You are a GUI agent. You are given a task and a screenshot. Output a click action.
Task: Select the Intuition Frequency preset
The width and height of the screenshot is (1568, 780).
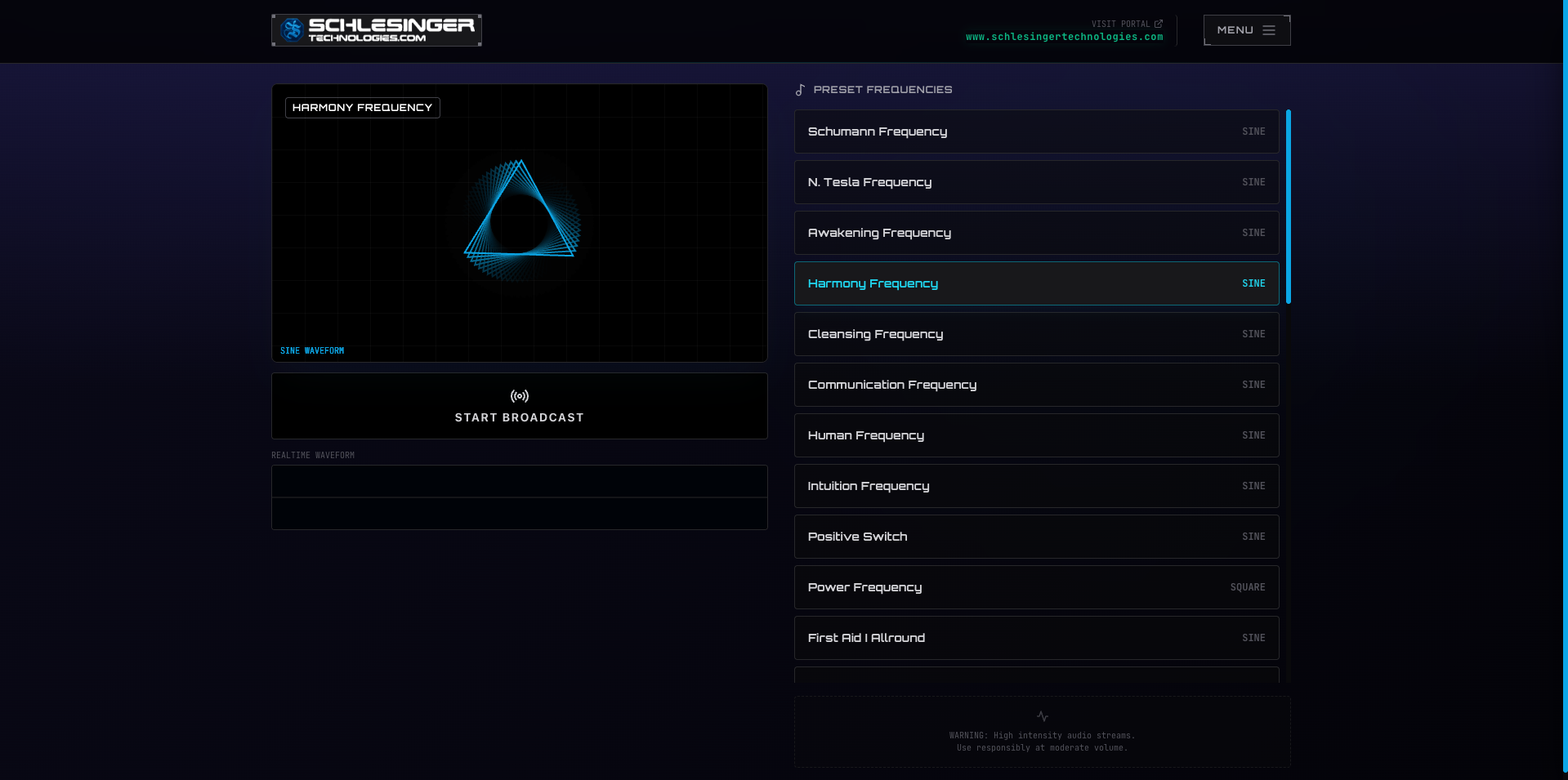pos(1036,486)
